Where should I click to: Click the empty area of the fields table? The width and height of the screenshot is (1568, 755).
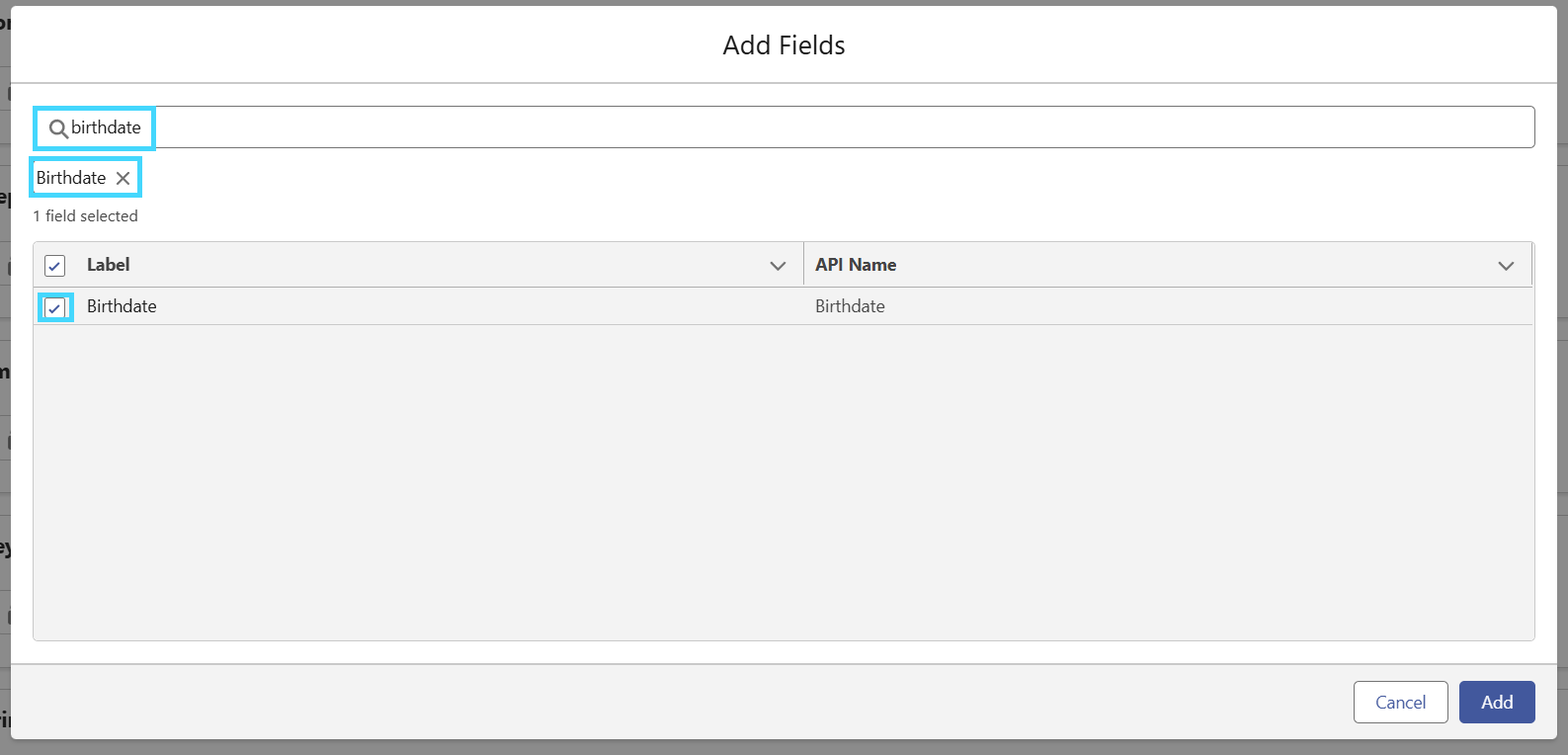click(784, 482)
